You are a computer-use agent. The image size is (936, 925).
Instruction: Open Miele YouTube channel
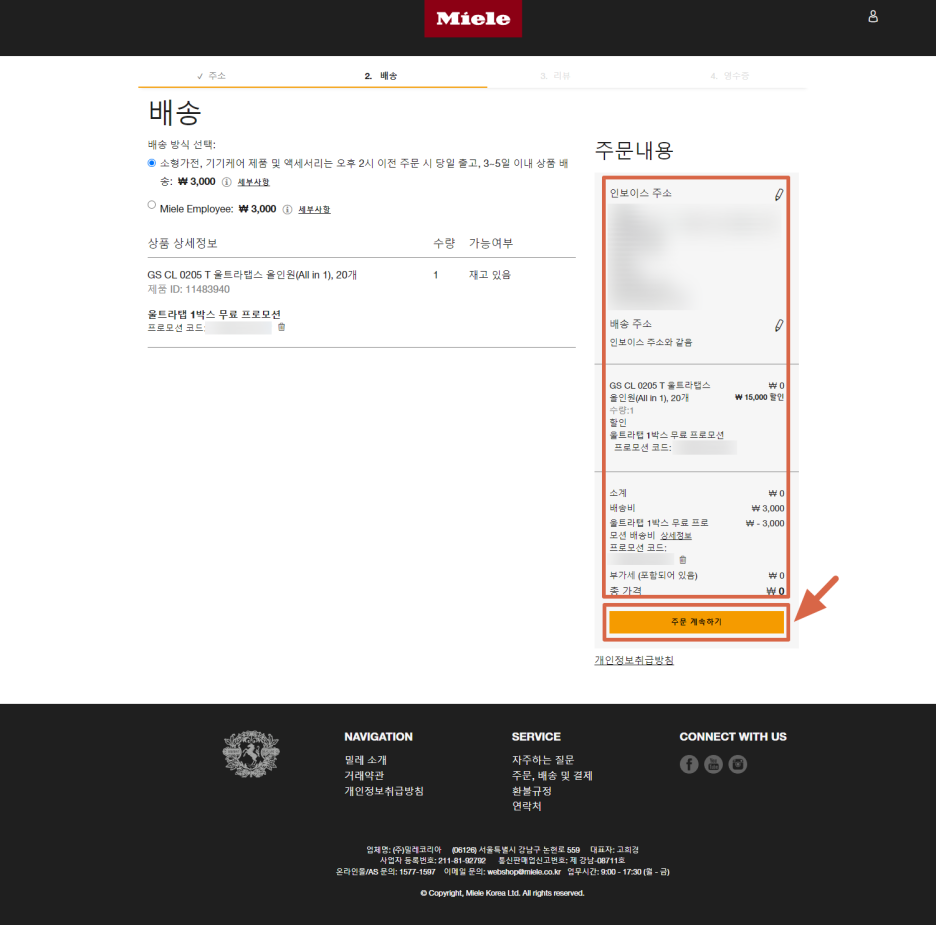pyautogui.click(x=713, y=764)
